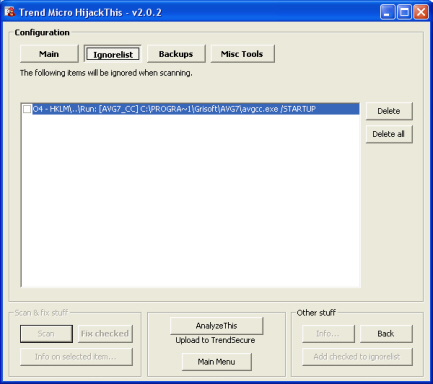
Task: Click the Info... button
Action: [x=328, y=334]
